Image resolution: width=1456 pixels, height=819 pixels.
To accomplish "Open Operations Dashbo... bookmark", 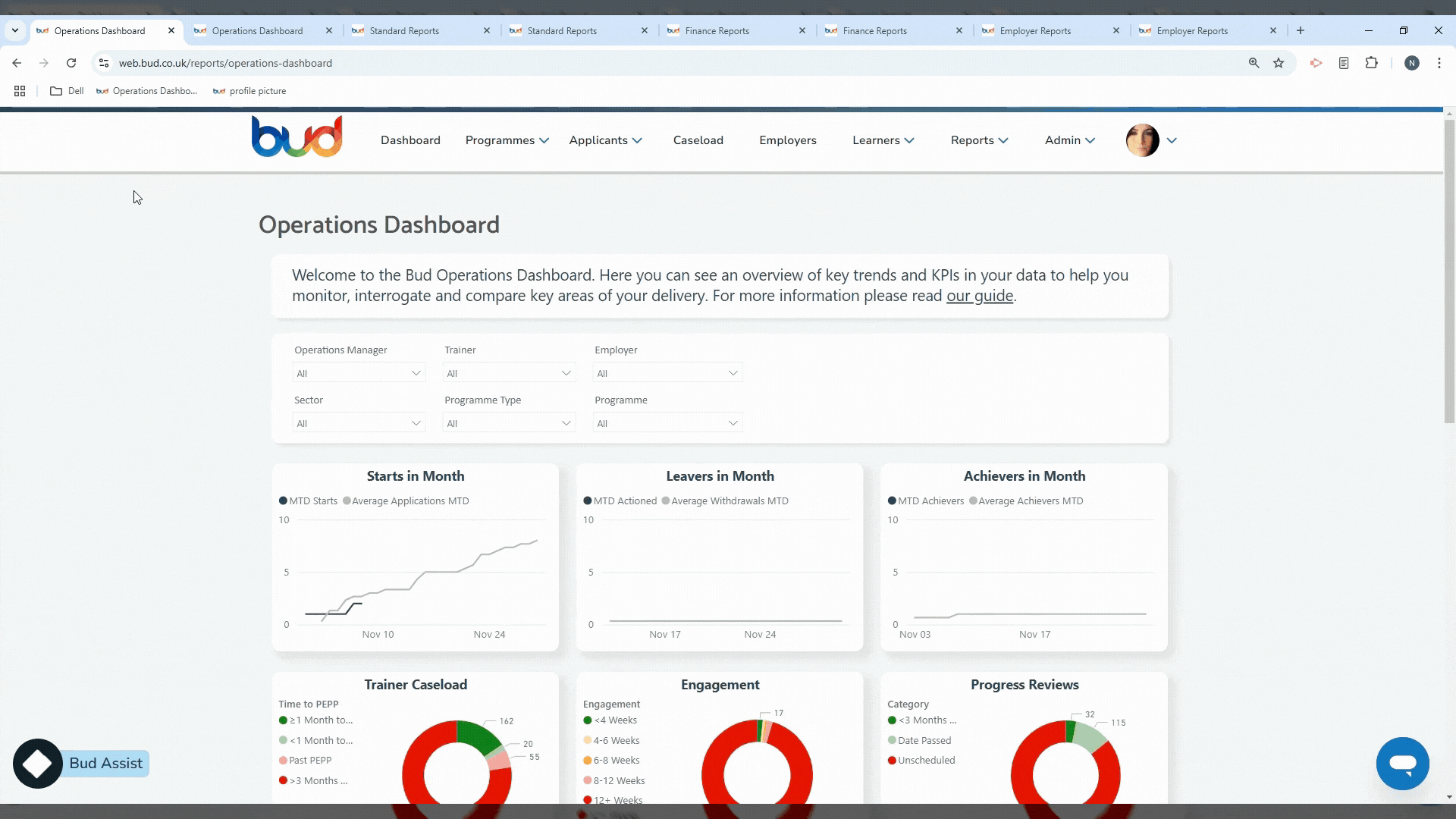I will (x=147, y=91).
